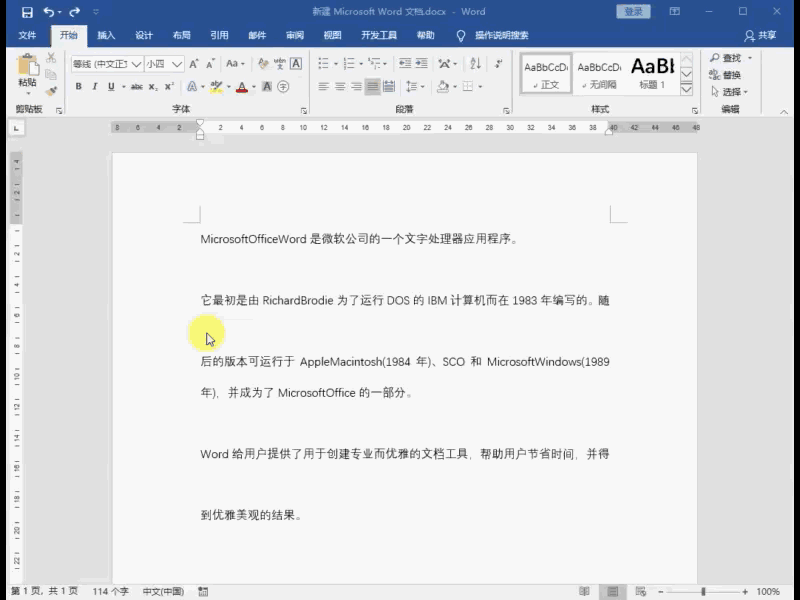Apply character shading icon
This screenshot has height=600, width=800.
pos(267,87)
